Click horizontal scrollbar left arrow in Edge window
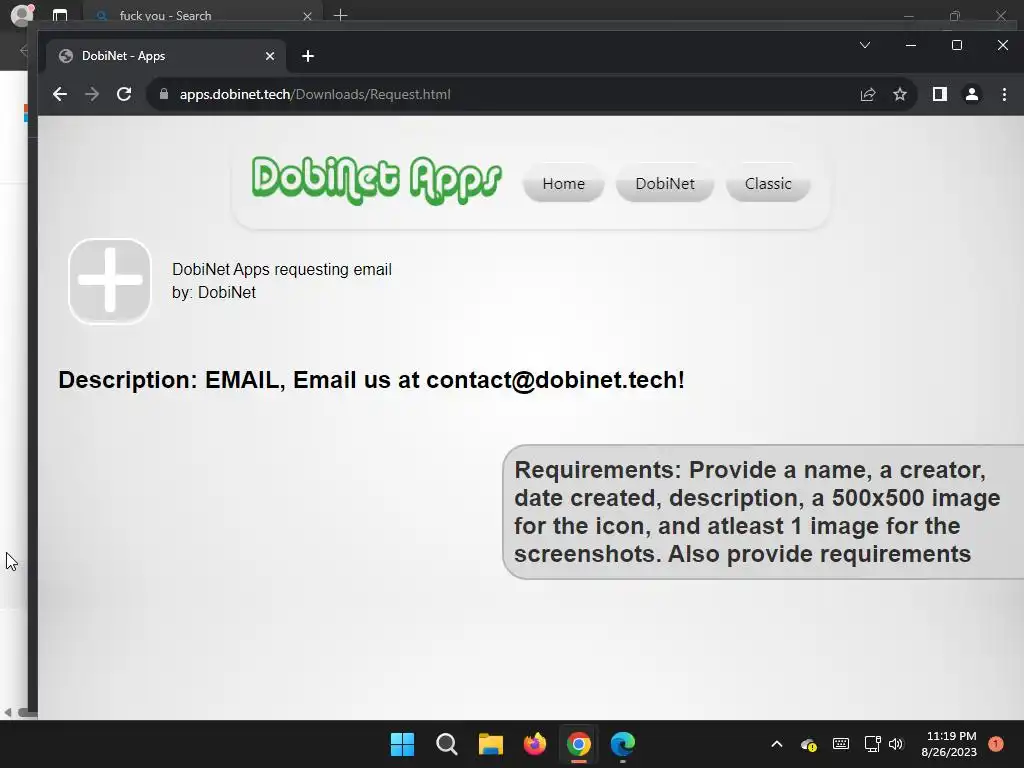 [7, 712]
